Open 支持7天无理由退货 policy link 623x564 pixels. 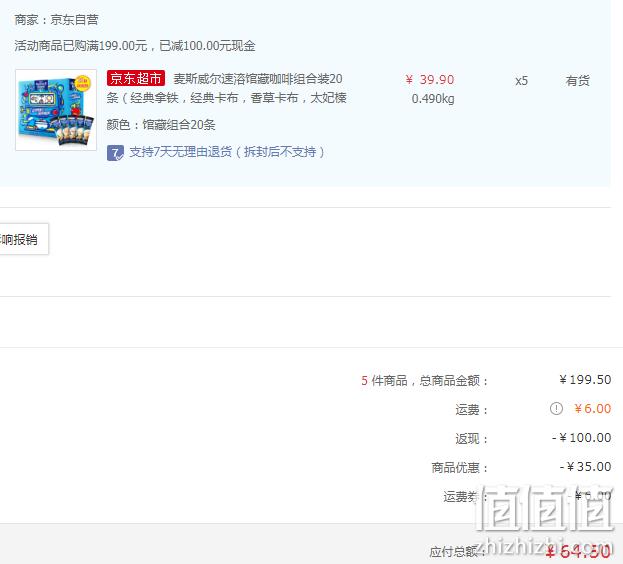coord(226,152)
